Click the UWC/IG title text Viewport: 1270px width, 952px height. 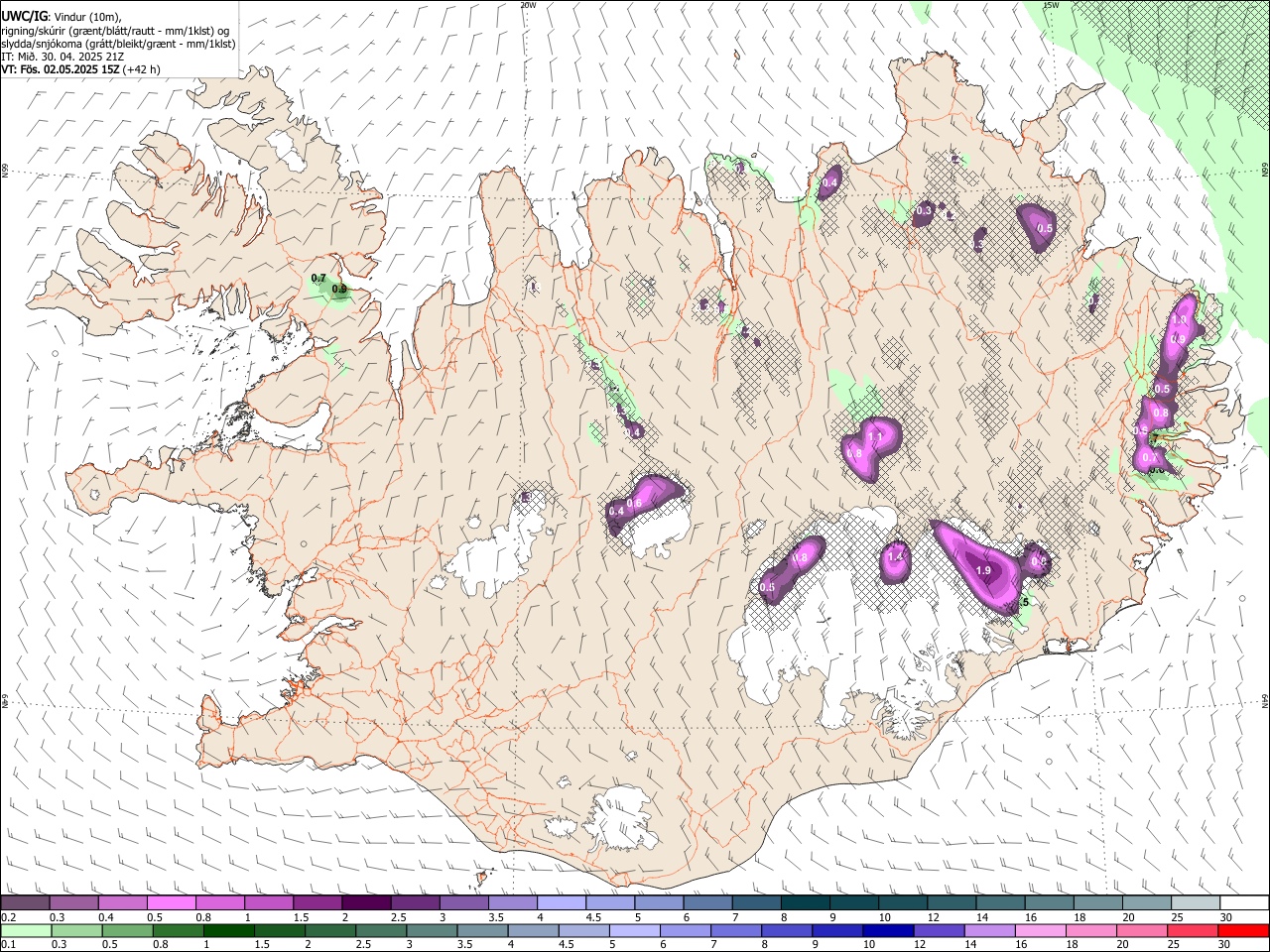(23, 17)
